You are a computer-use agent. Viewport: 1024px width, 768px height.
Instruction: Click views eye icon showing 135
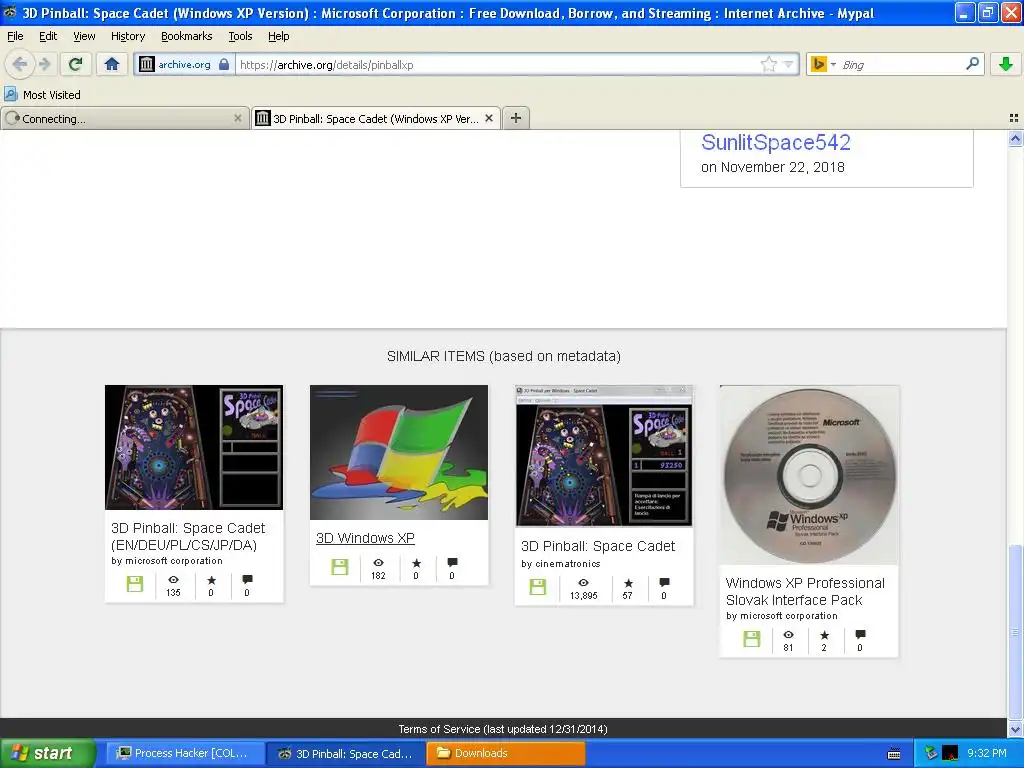coord(173,580)
